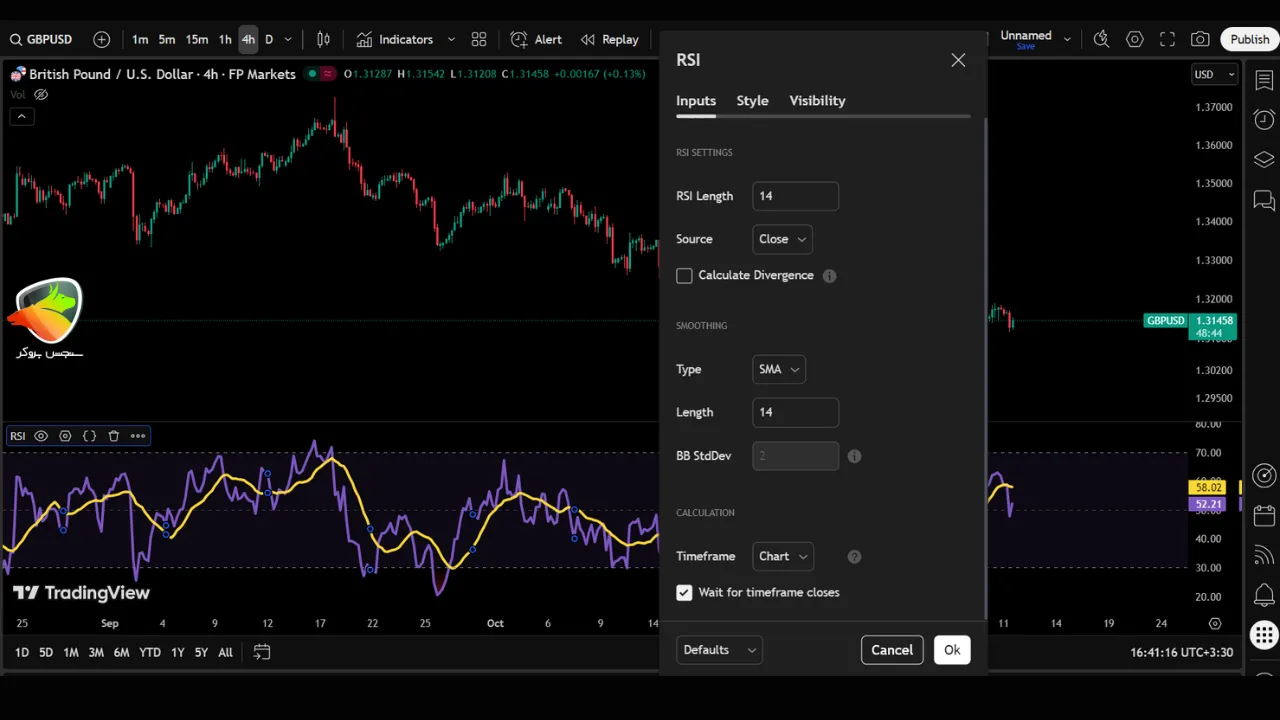Click the RSI Length input field
Viewport: 1280px width, 720px height.
point(795,196)
